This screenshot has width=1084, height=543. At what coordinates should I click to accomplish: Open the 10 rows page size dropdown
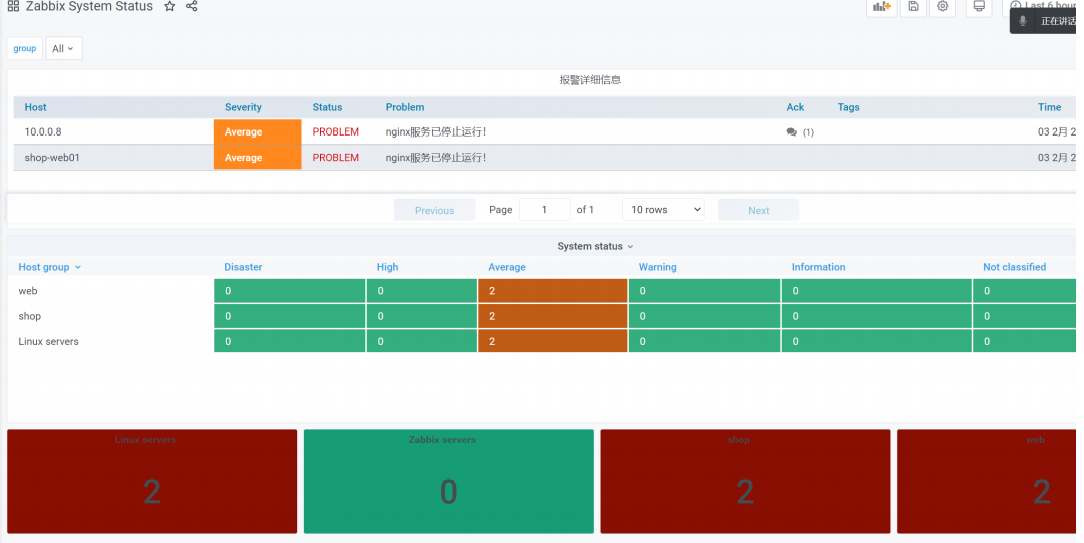click(663, 210)
